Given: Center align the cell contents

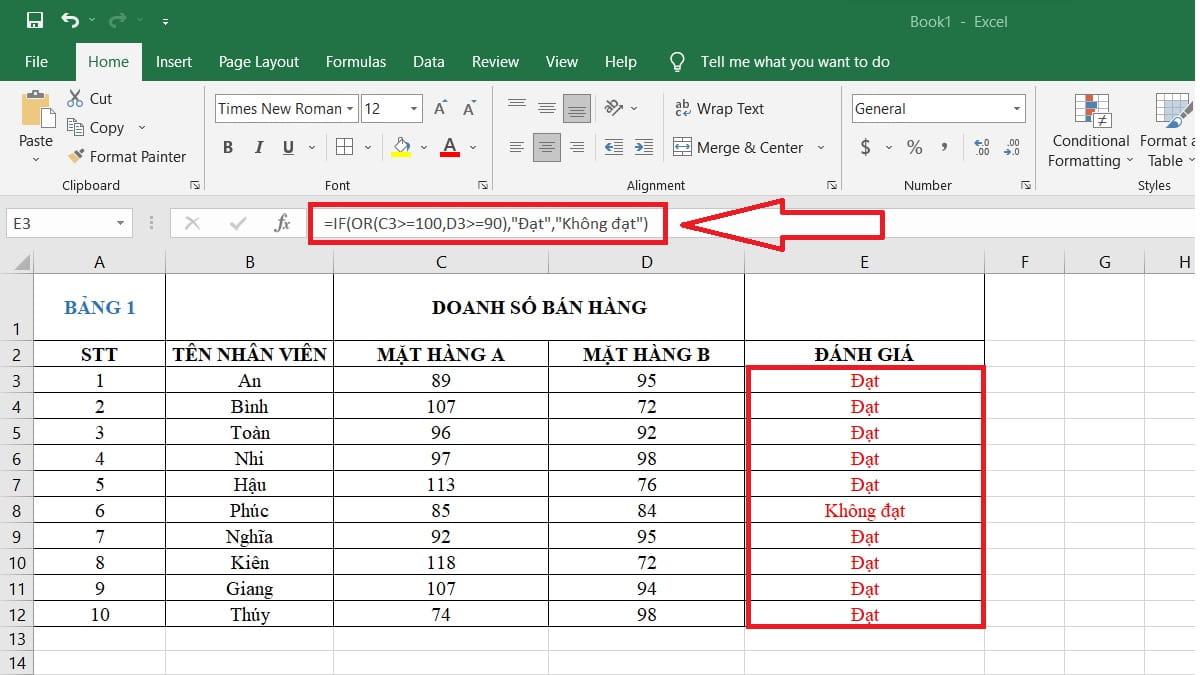Looking at the screenshot, I should pyautogui.click(x=546, y=147).
